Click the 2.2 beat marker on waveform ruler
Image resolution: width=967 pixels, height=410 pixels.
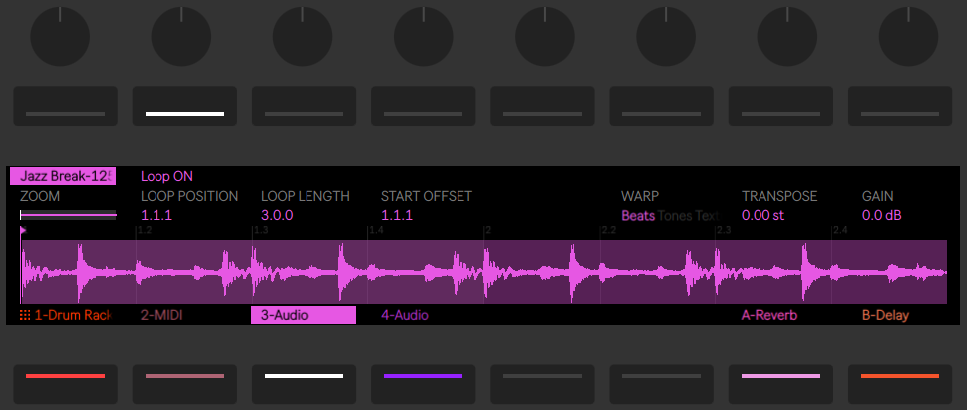(608, 231)
